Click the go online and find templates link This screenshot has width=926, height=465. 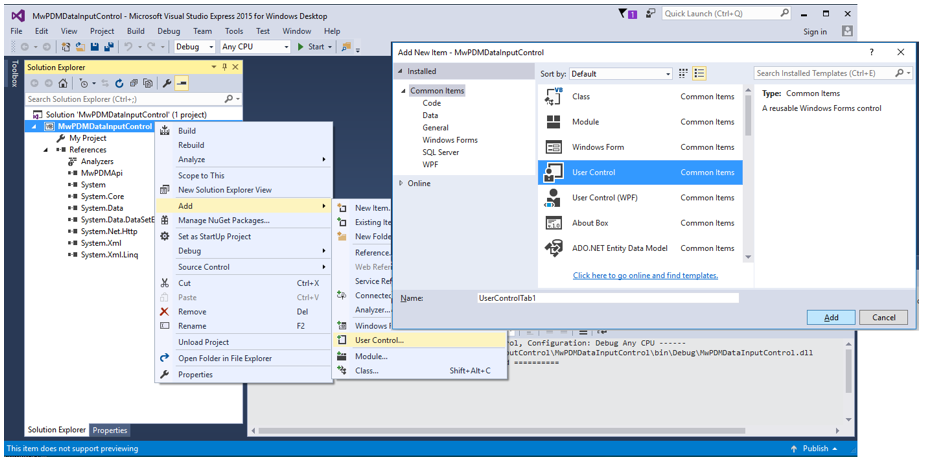[x=645, y=275]
